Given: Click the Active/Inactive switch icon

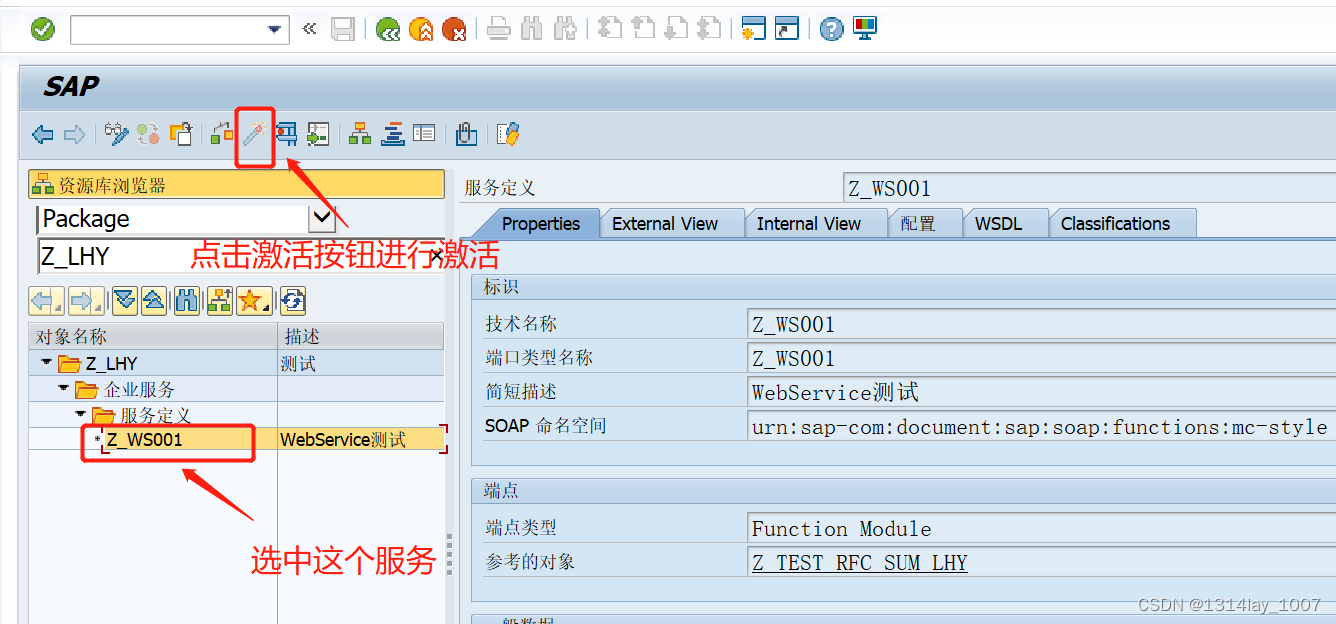Looking at the screenshot, I should pyautogui.click(x=148, y=134).
